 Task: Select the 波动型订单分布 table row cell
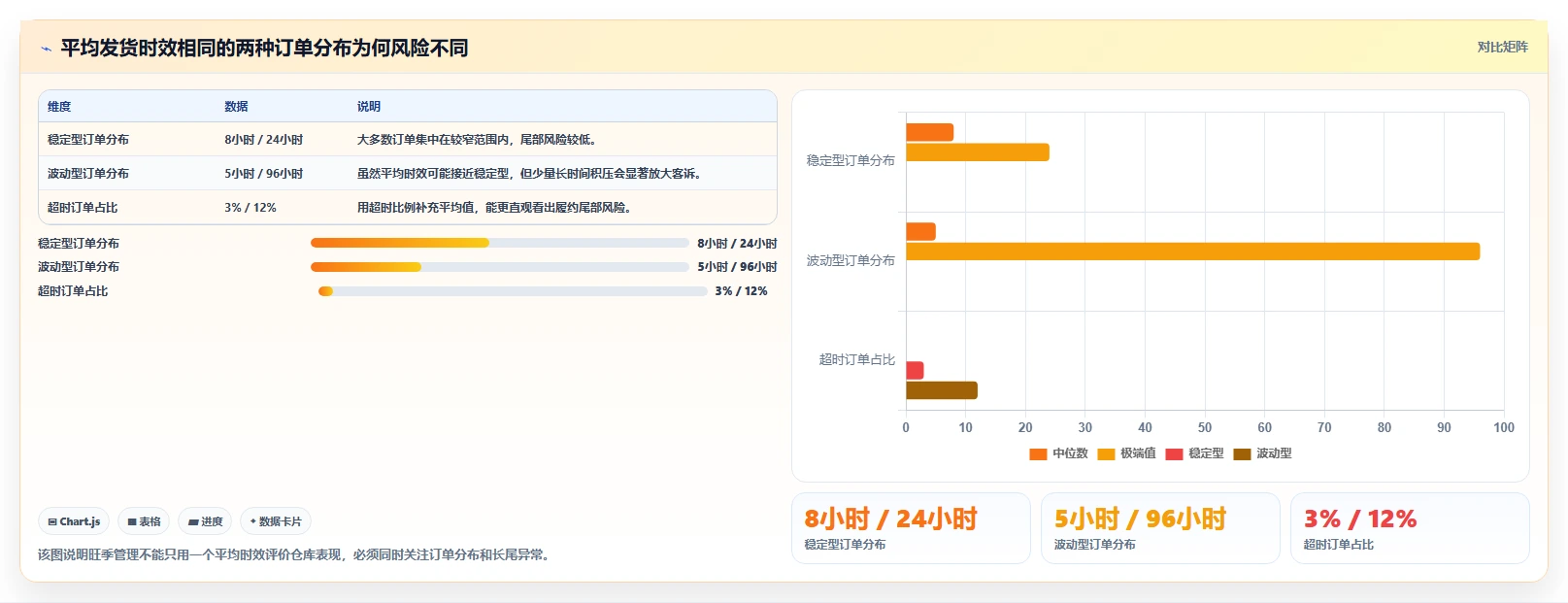click(x=88, y=174)
